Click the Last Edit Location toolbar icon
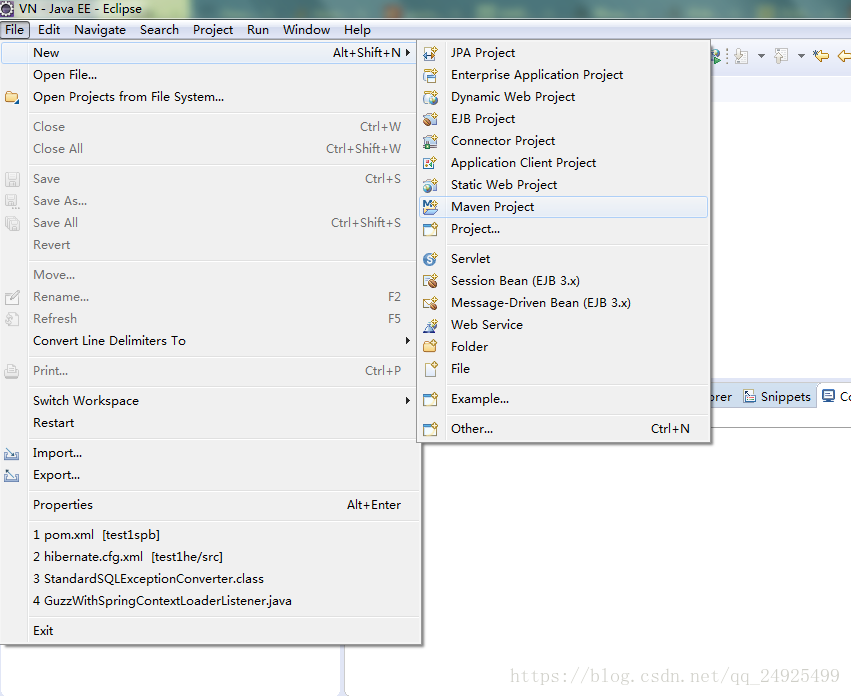 pyautogui.click(x=821, y=55)
